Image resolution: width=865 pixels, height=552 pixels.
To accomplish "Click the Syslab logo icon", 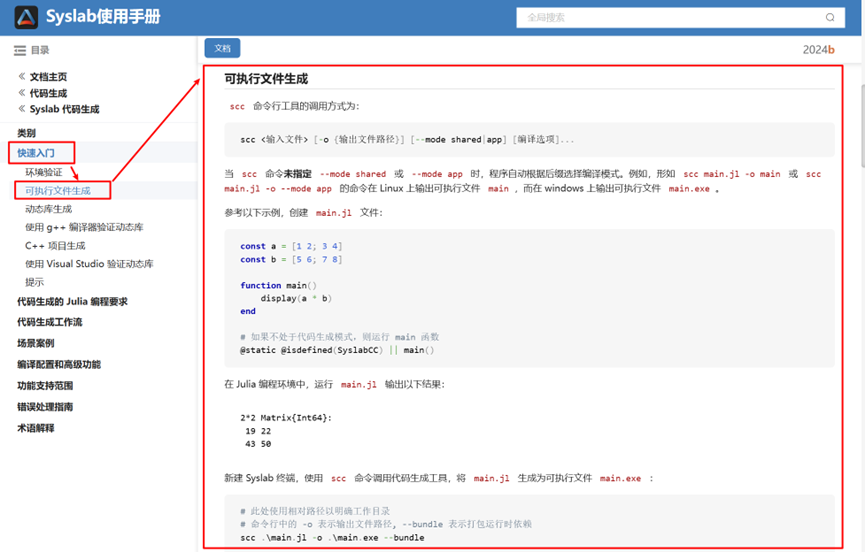I will click(x=26, y=17).
